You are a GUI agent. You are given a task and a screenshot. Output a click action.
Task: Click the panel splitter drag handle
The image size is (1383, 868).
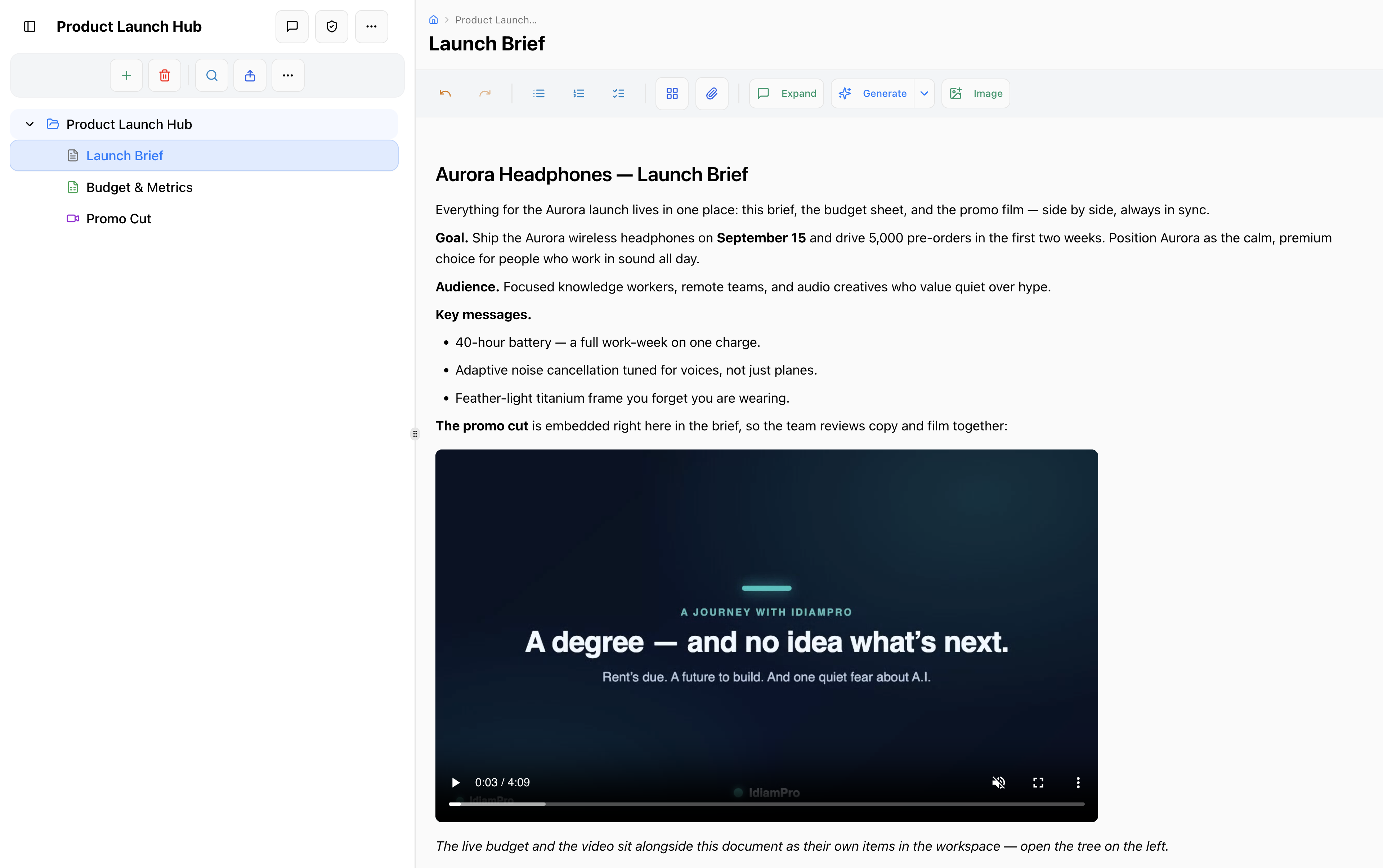point(415,434)
